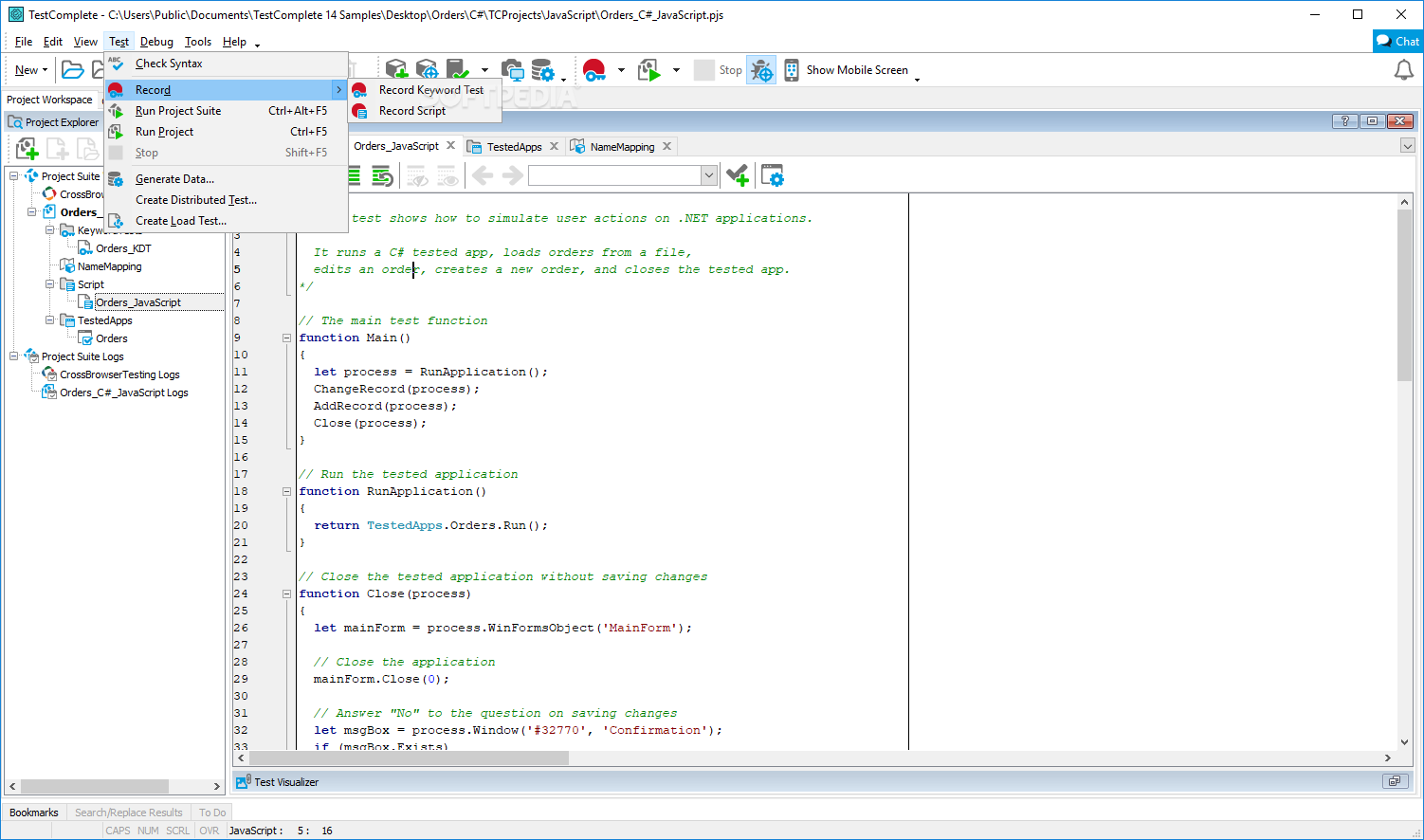
Task: Open the File menu
Action: [x=24, y=42]
